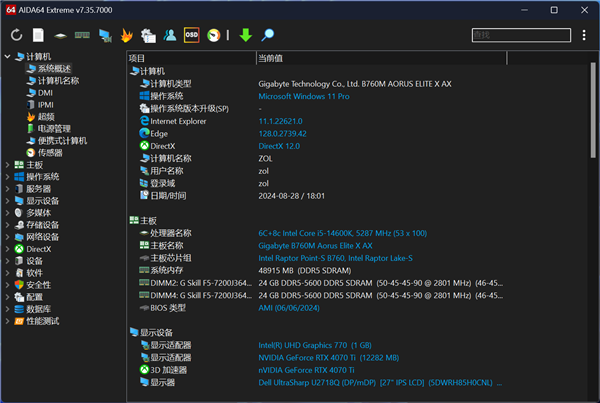The image size is (600, 403).
Task: Expand the 操作系统 tree node
Action: point(7,177)
